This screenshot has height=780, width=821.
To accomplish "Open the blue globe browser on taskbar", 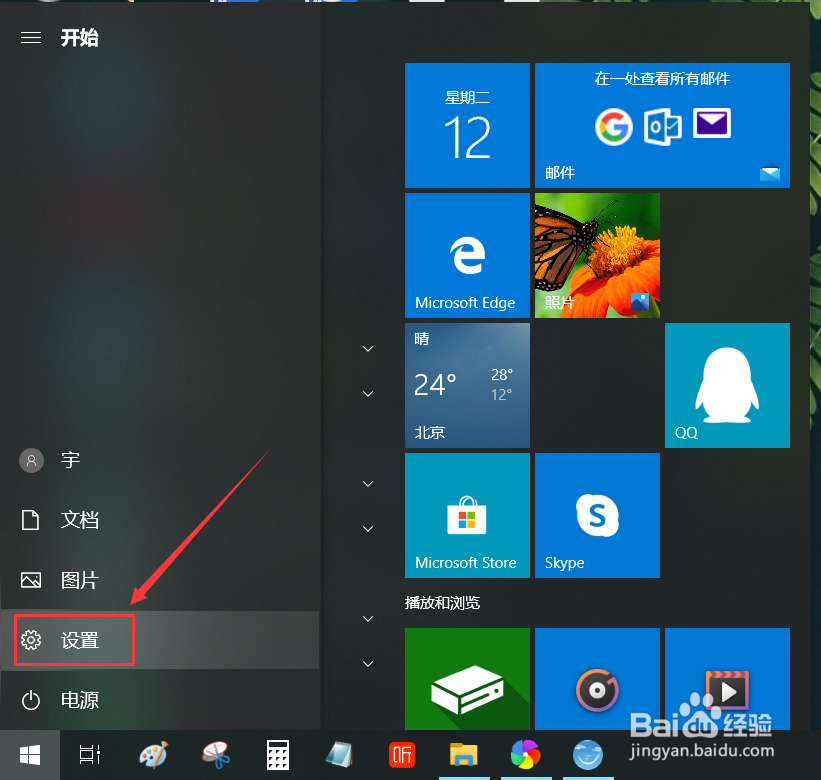I will point(587,755).
